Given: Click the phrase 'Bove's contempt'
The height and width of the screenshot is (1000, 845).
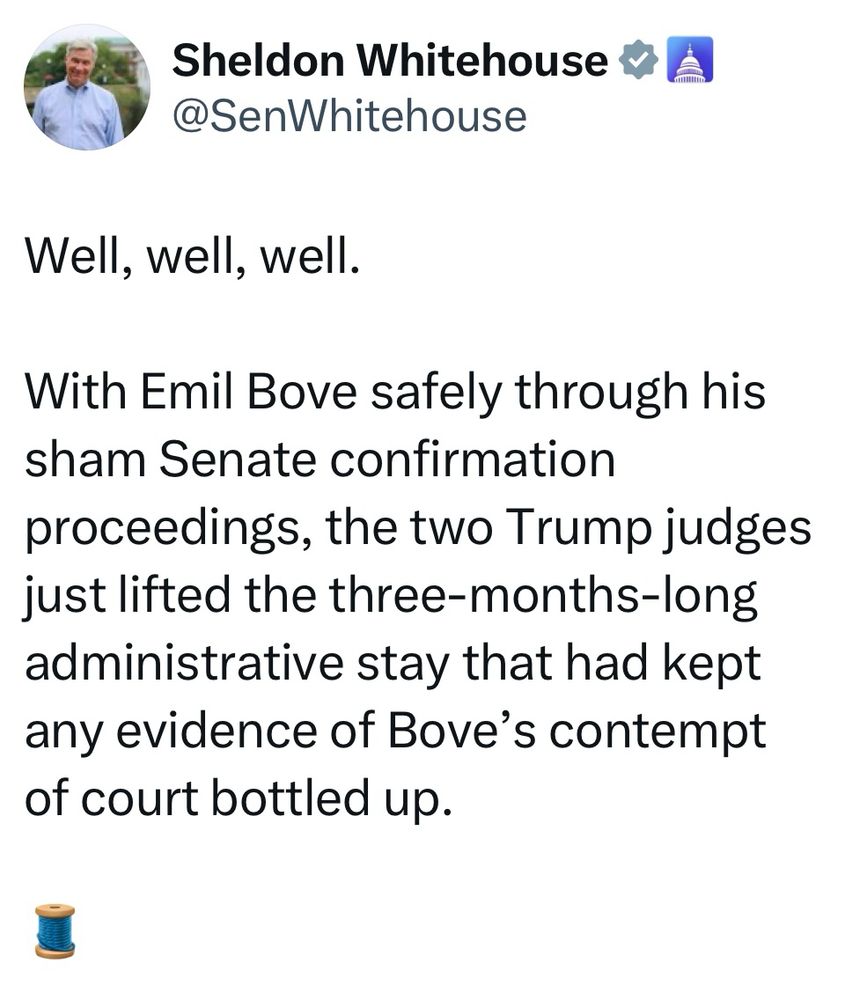Looking at the screenshot, I should 577,731.
